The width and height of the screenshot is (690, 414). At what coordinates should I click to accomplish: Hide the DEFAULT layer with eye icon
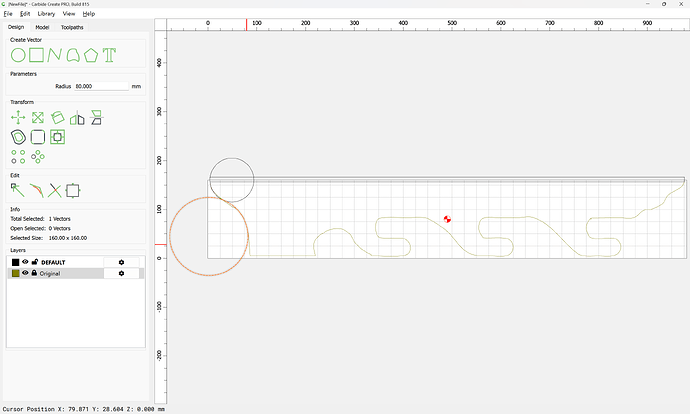tap(25, 262)
